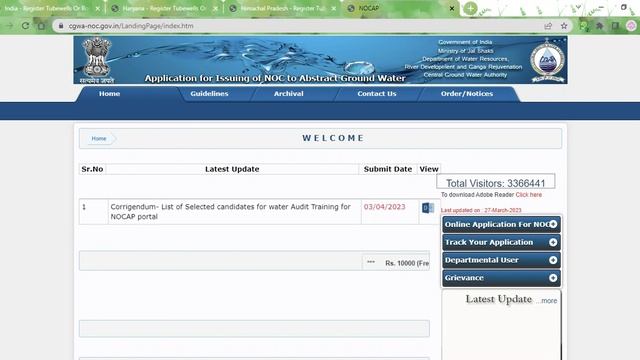The image size is (640, 360).
Task: Maximize the browser window
Action: pos(623,7)
